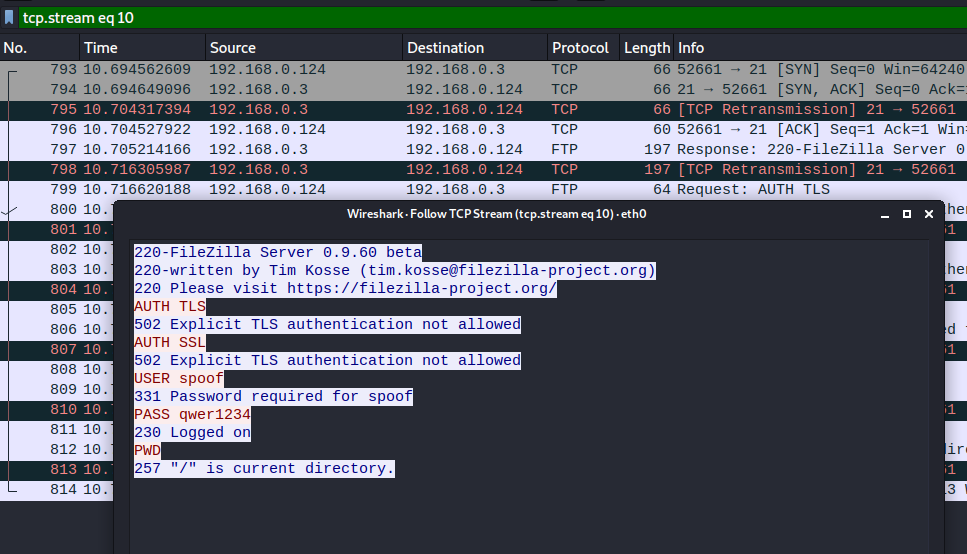The height and width of the screenshot is (554, 967).
Task: Select packet 813 in packet list
Action: tap(57, 469)
